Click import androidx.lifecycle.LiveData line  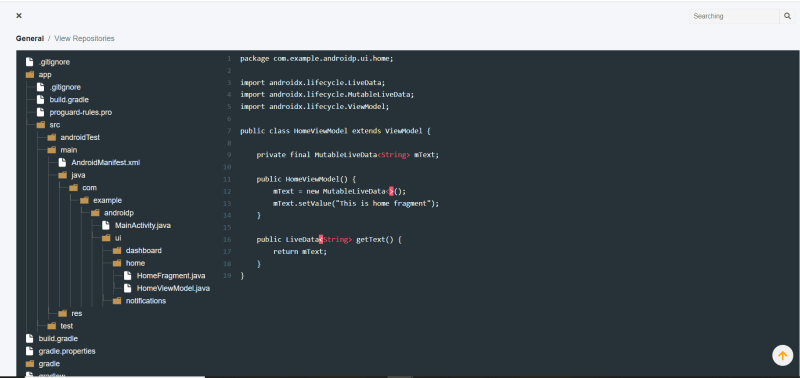314,83
